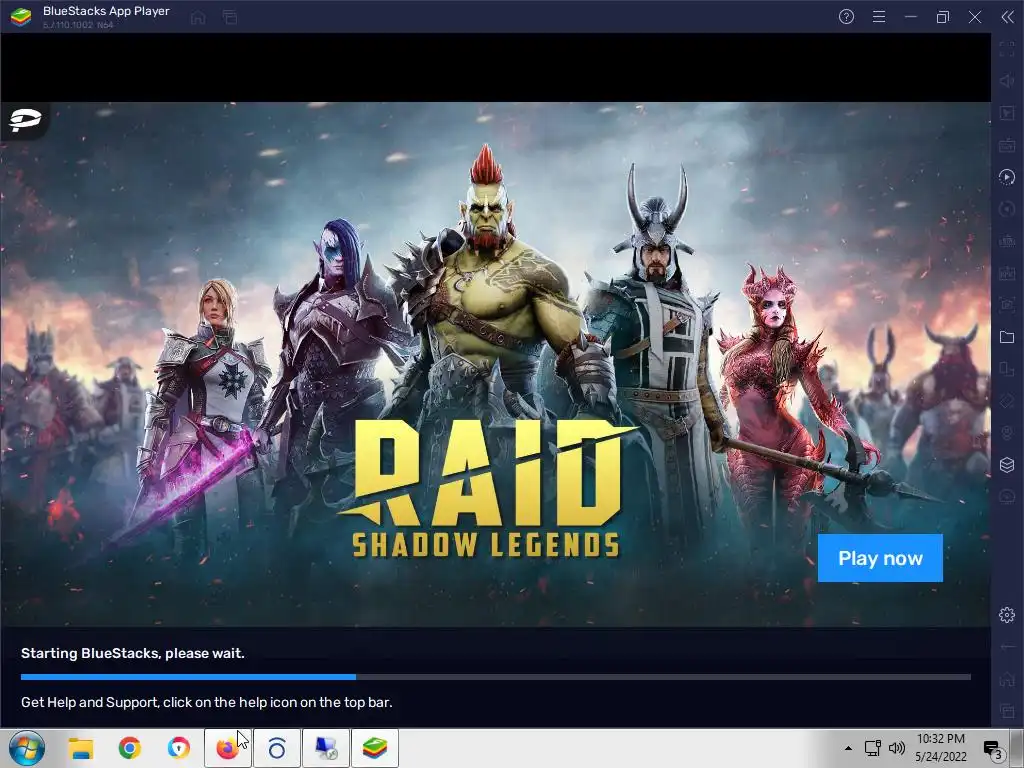Viewport: 1024px width, 768px height.
Task: Click the dimmed game controls keyboard icon
Action: click(x=1007, y=145)
